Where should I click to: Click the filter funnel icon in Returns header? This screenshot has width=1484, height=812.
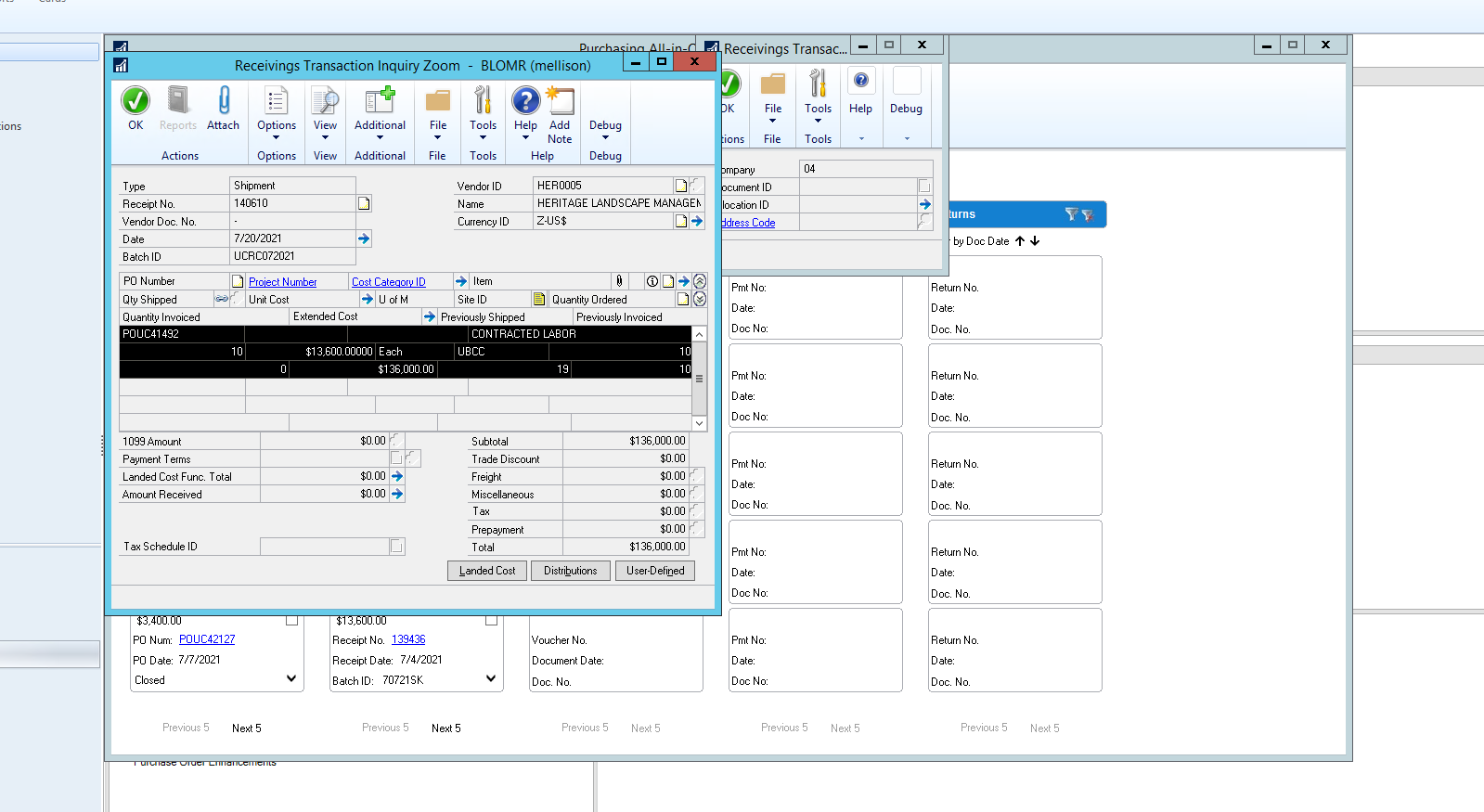[1071, 214]
